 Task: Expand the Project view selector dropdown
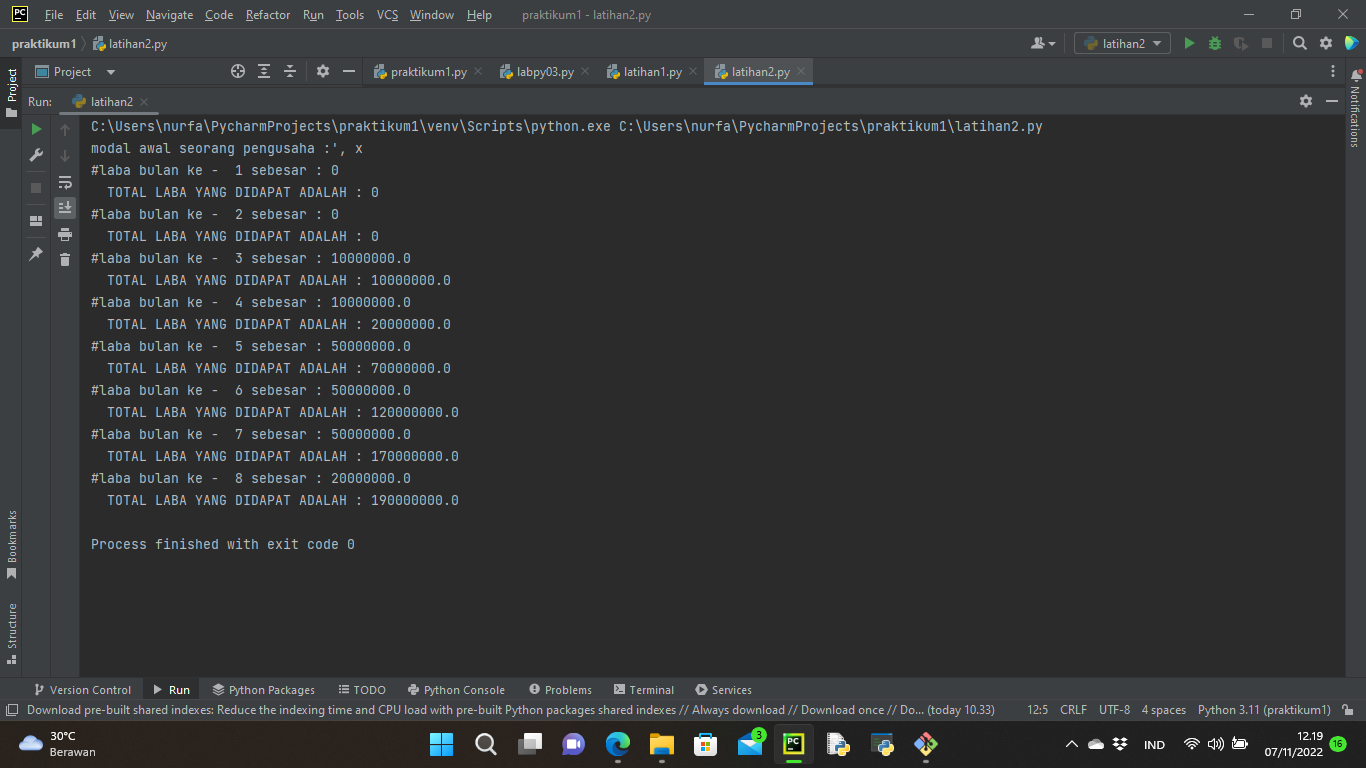point(109,71)
